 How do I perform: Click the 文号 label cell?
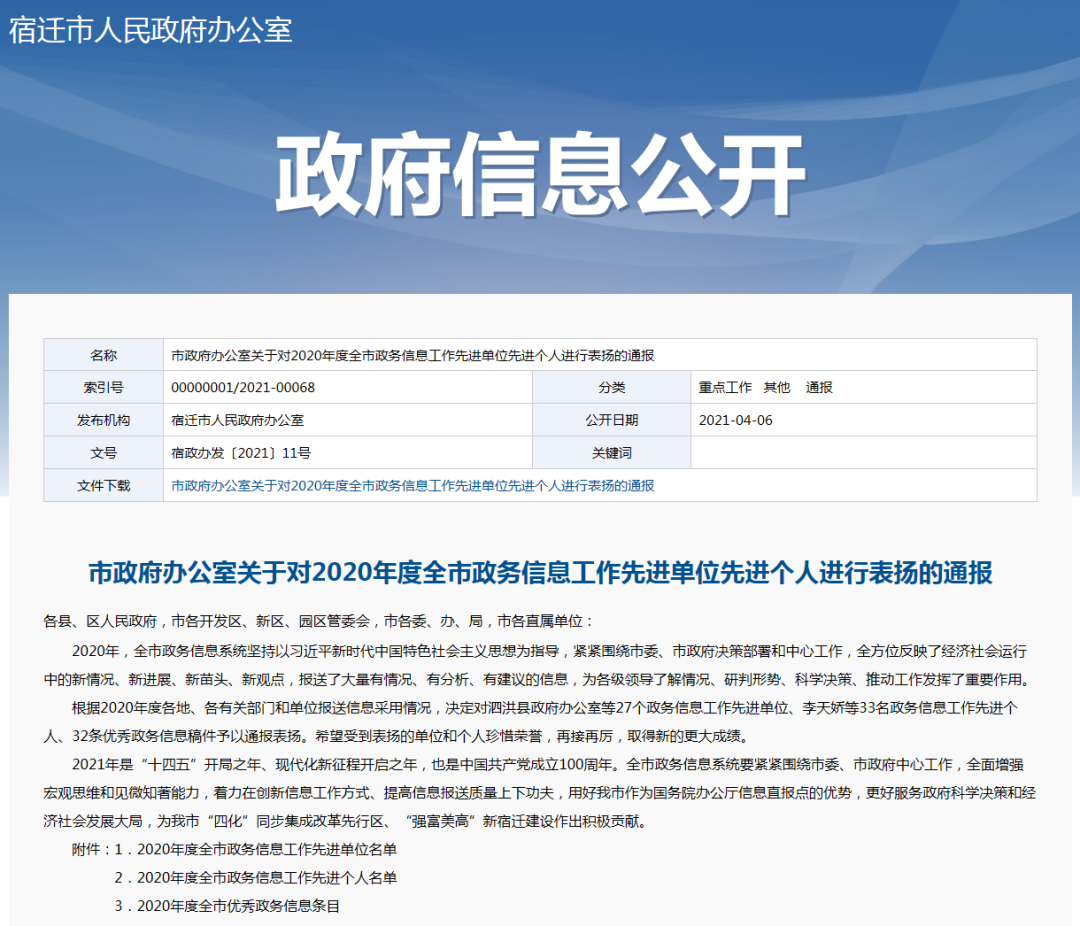103,453
